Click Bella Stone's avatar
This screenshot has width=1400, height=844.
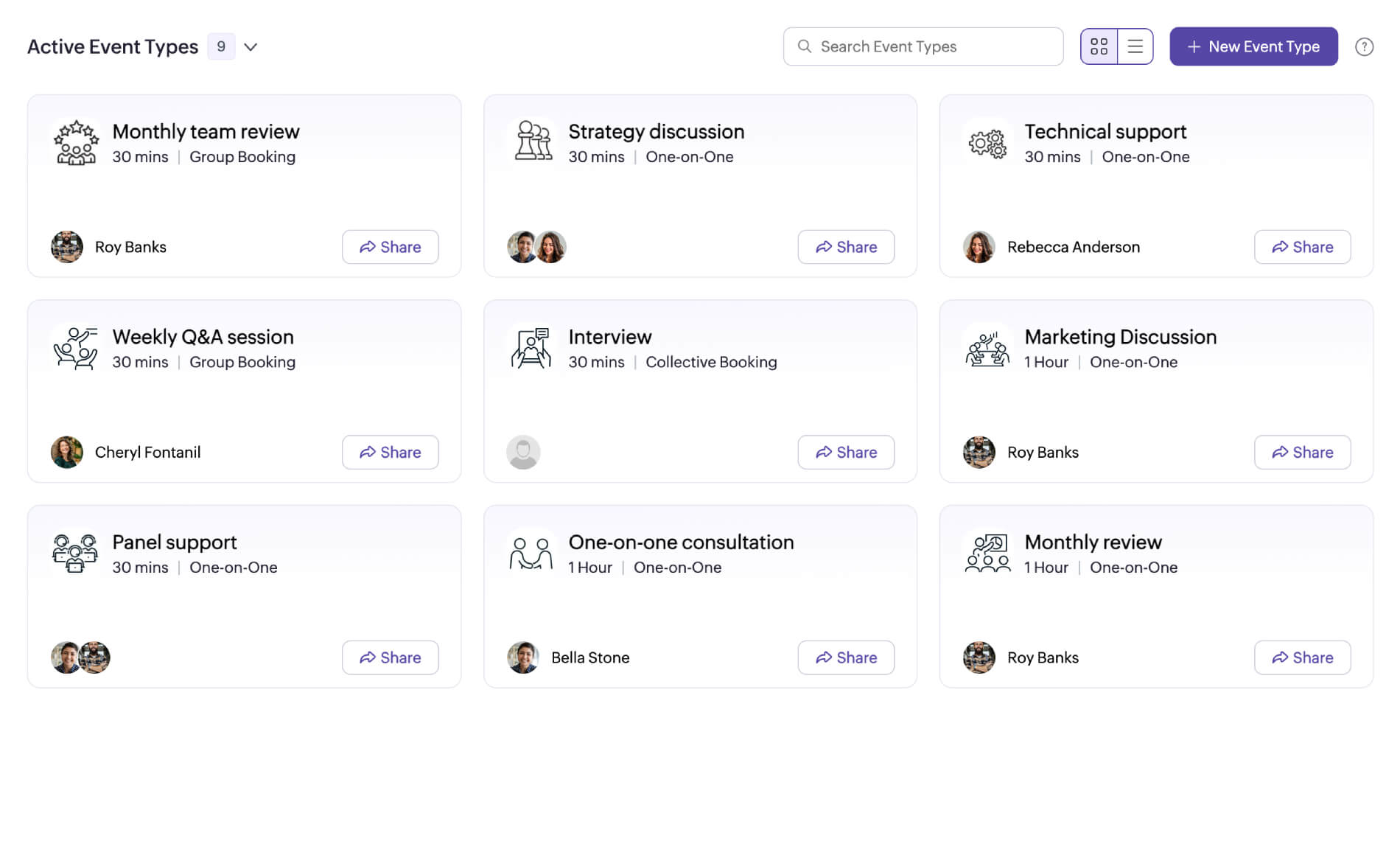tap(523, 658)
